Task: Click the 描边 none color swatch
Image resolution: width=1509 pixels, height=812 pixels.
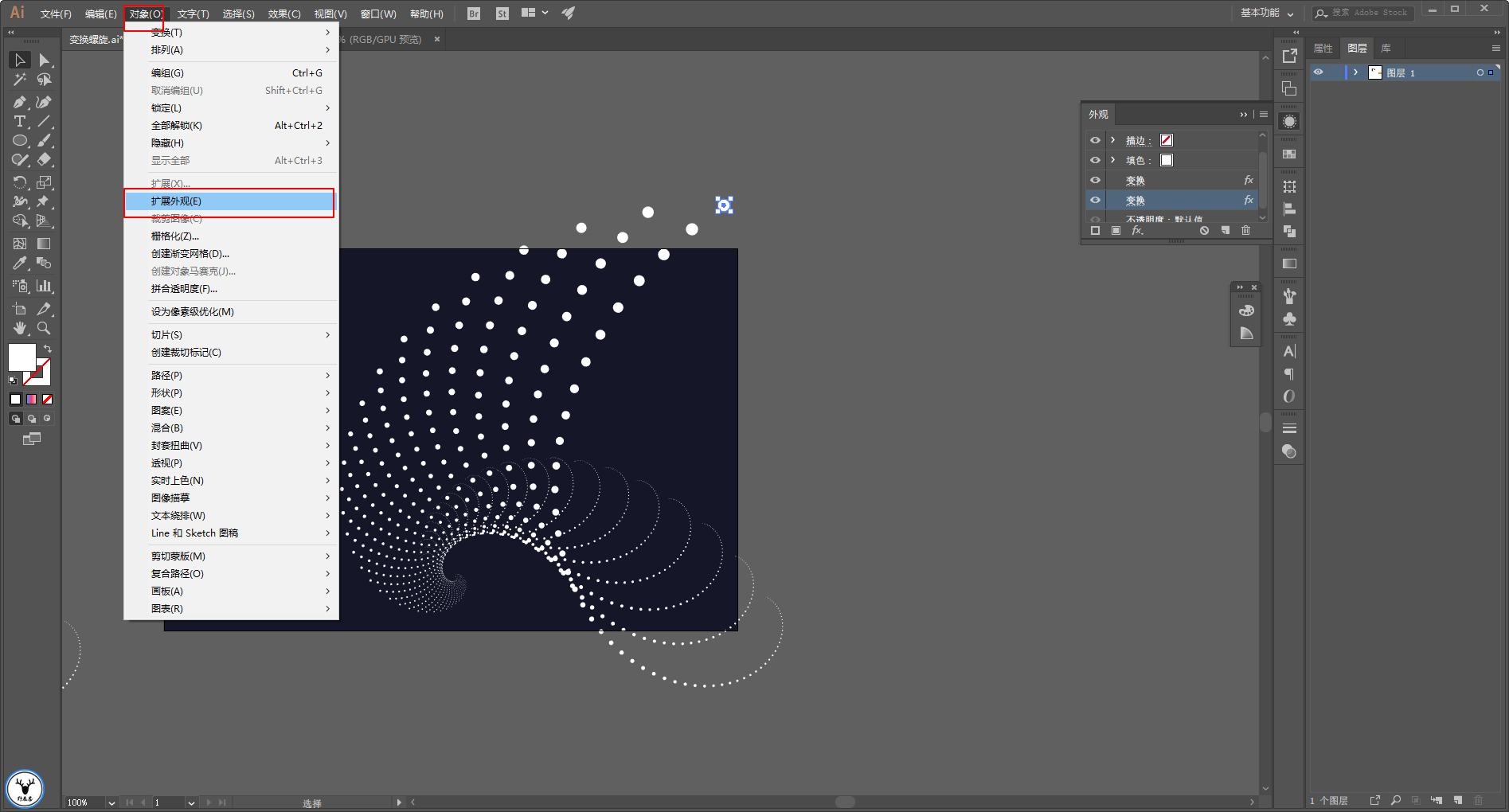Action: click(1167, 140)
